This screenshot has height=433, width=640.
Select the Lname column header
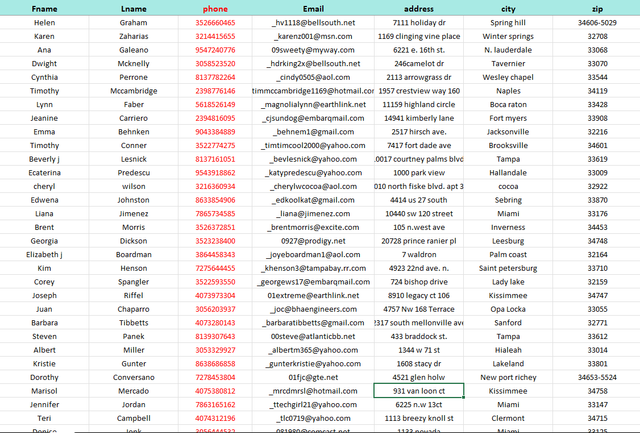pyautogui.click(x=133, y=9)
